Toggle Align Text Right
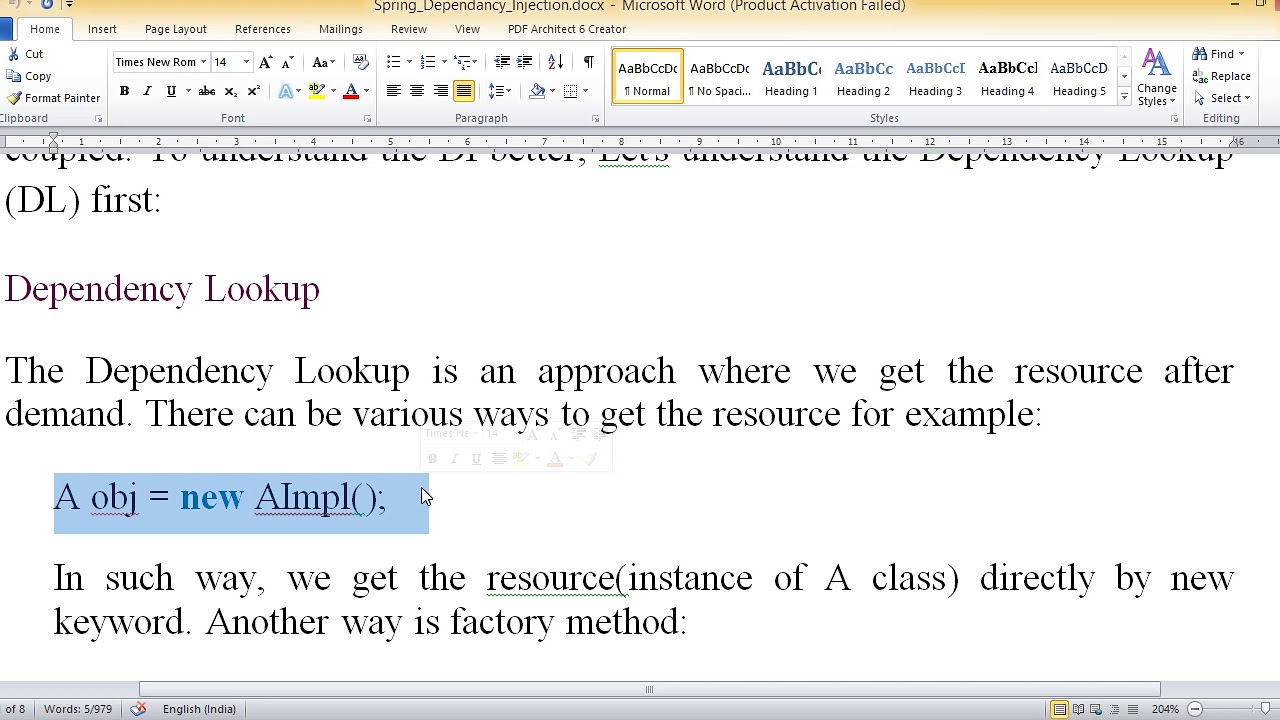Screen dimensions: 1280x720 [x=440, y=91]
